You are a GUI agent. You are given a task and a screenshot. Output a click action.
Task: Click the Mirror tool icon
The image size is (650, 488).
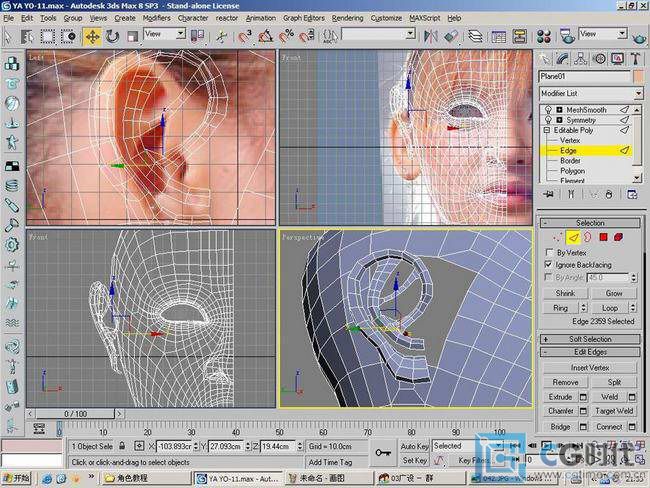pos(430,36)
